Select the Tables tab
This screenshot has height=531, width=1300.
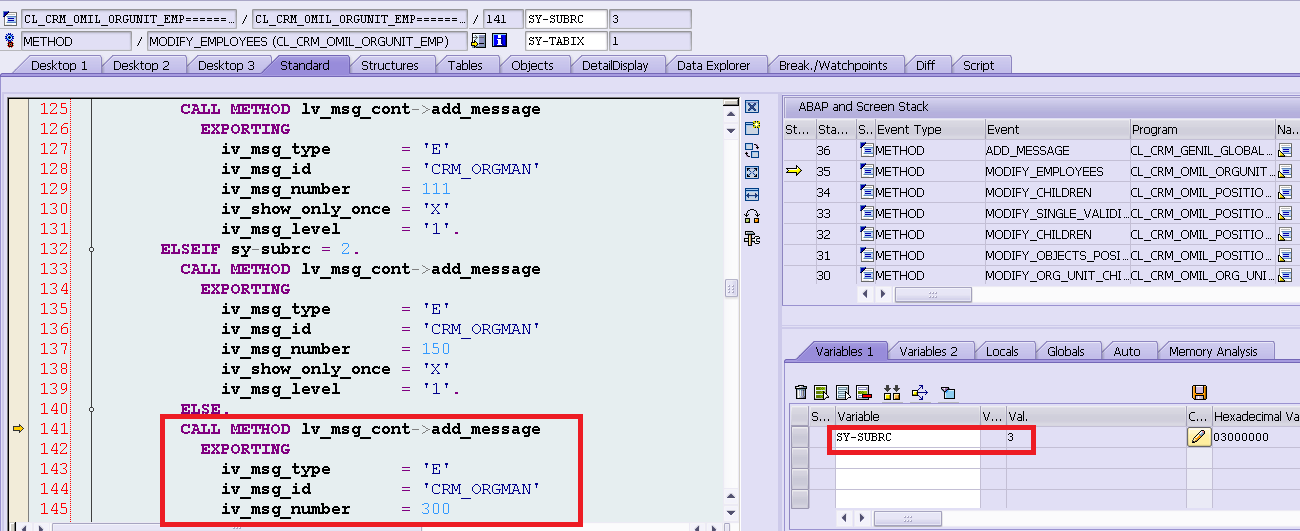coord(465,65)
